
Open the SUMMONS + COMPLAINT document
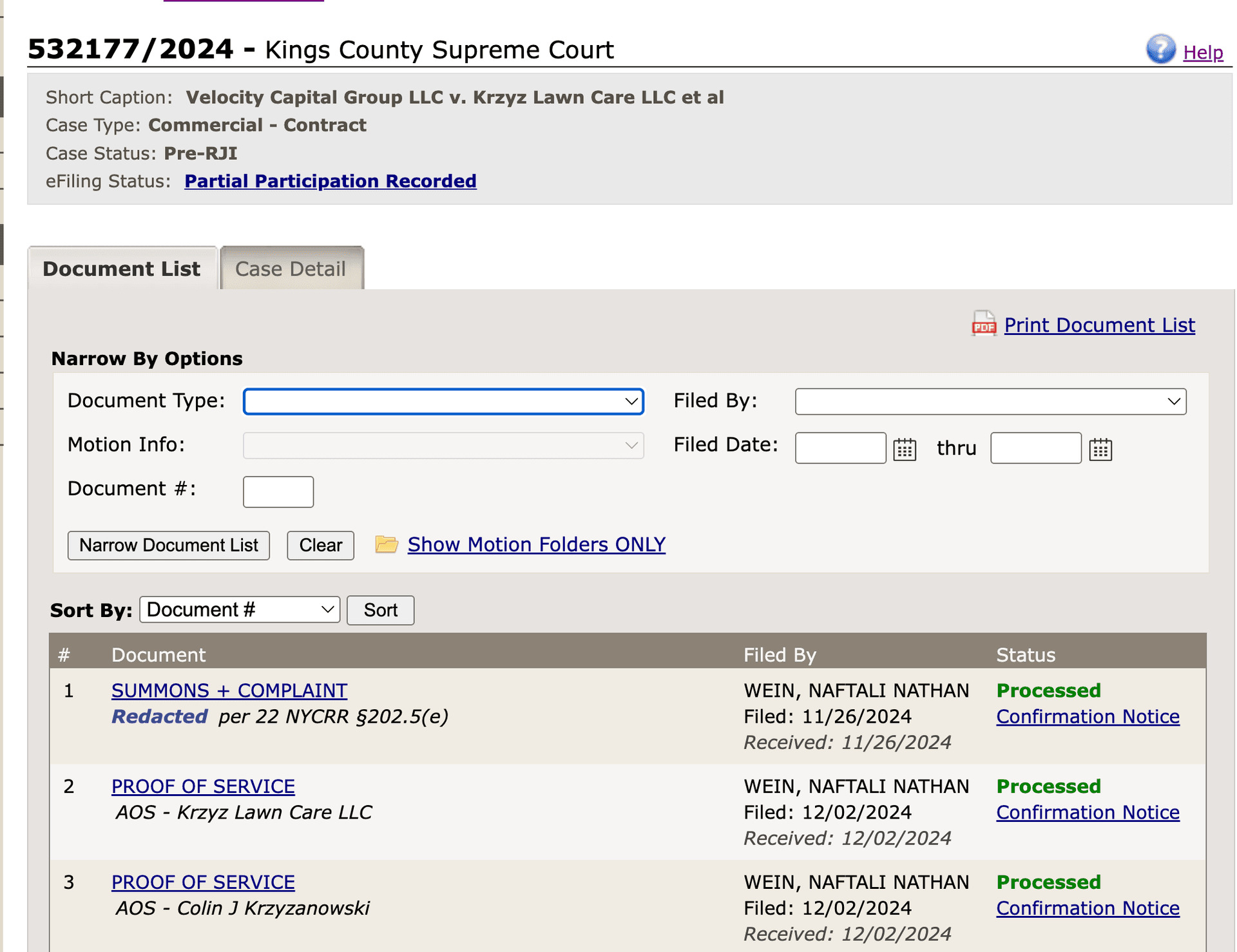(229, 690)
